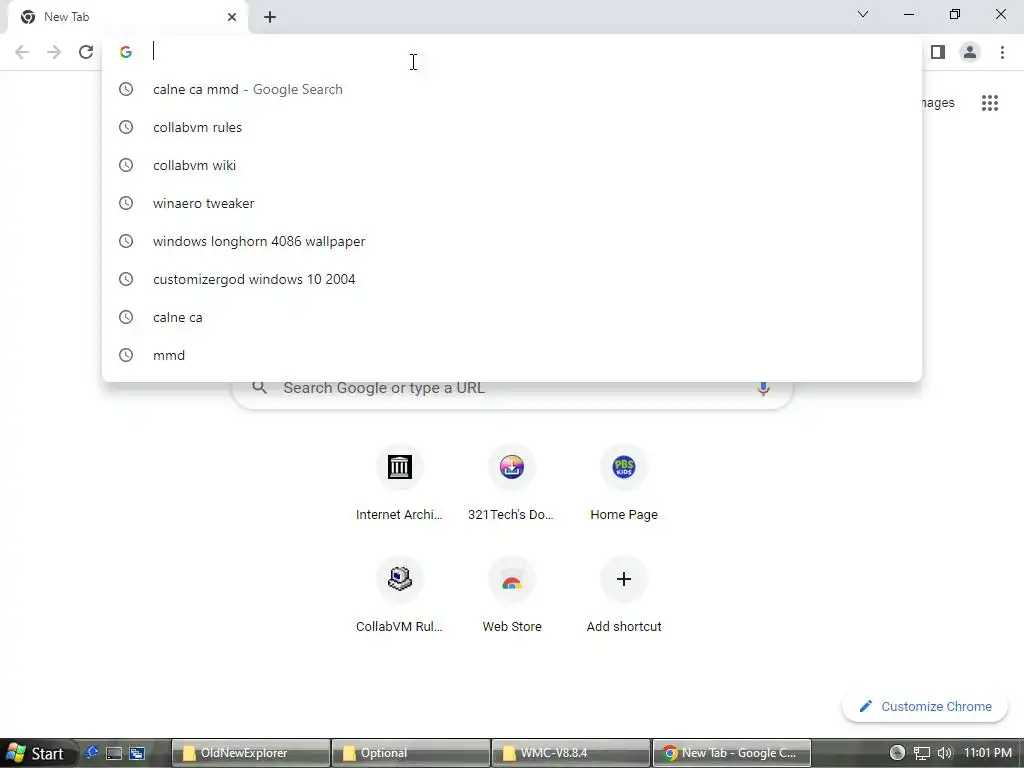Viewport: 1024px width, 768px height.
Task: Open the side panel icon
Action: tap(938, 52)
